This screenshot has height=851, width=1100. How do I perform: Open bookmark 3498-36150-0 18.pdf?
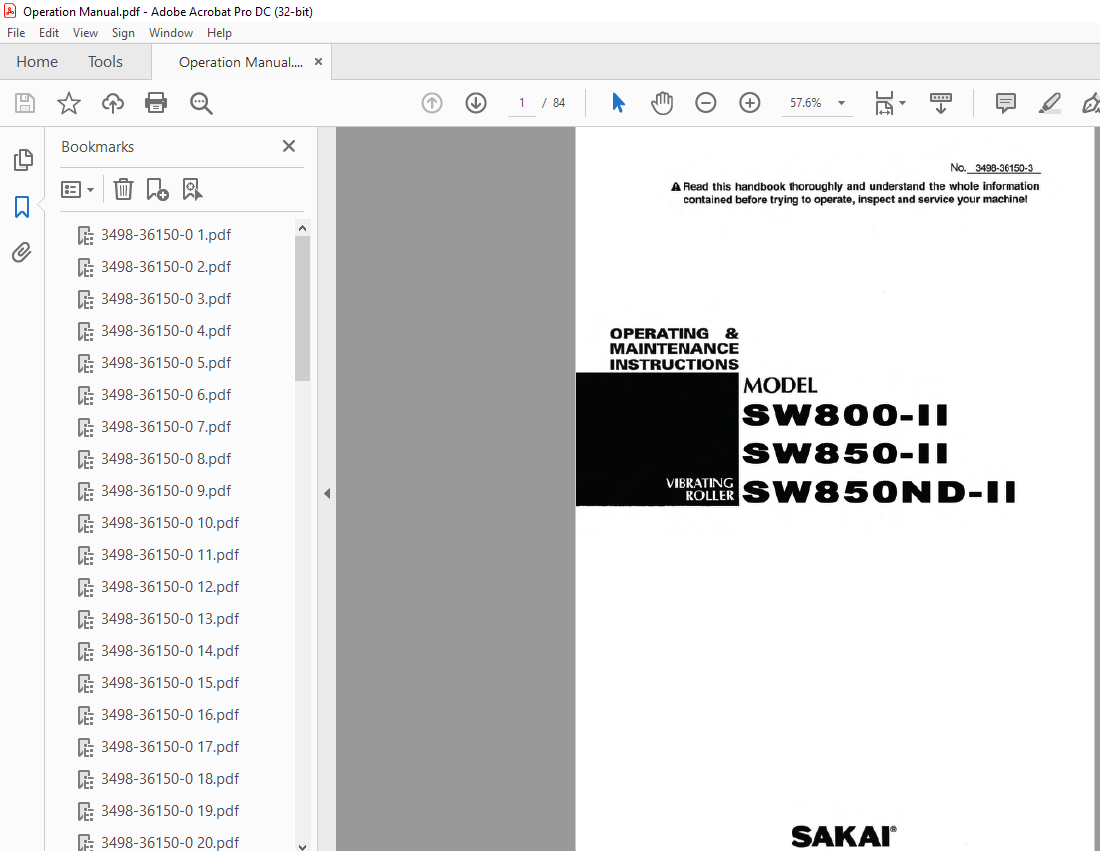[x=170, y=779]
